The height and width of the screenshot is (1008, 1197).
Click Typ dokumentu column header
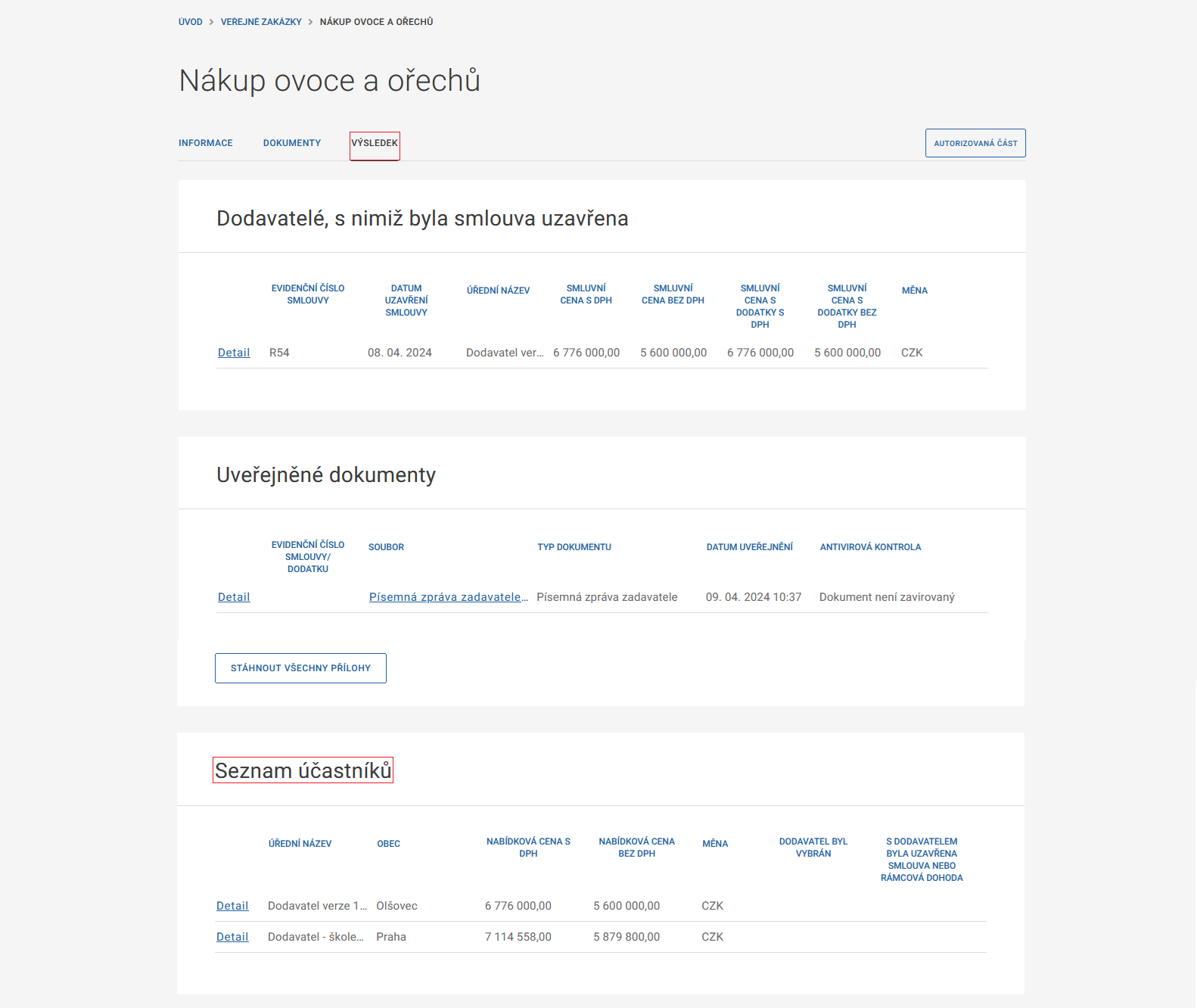pyautogui.click(x=574, y=547)
